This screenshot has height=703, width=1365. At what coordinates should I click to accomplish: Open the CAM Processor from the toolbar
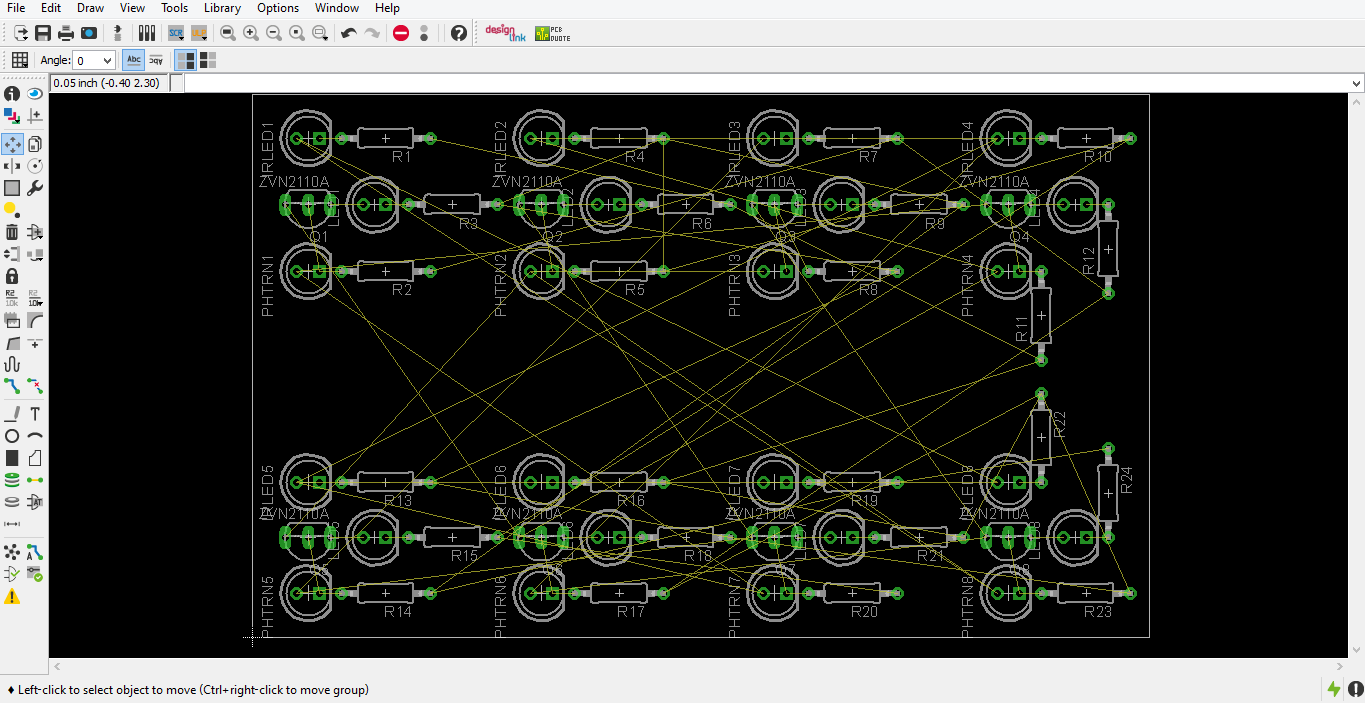coord(88,32)
